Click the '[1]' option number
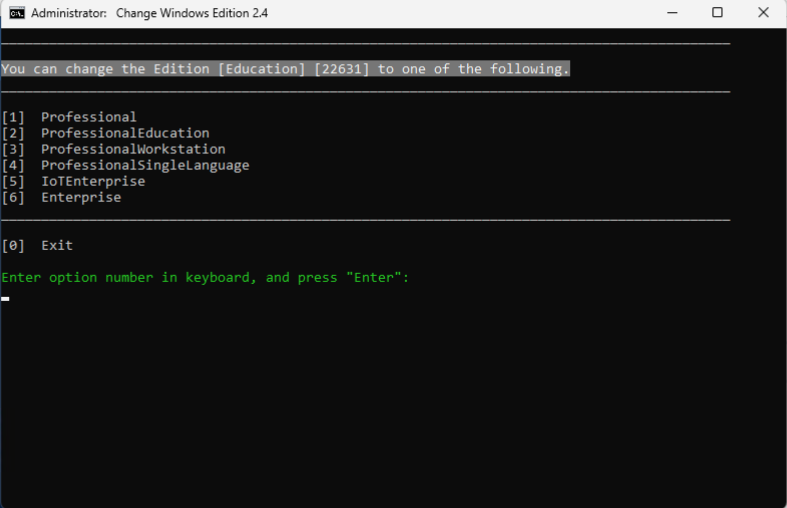The image size is (787, 508). point(13,117)
